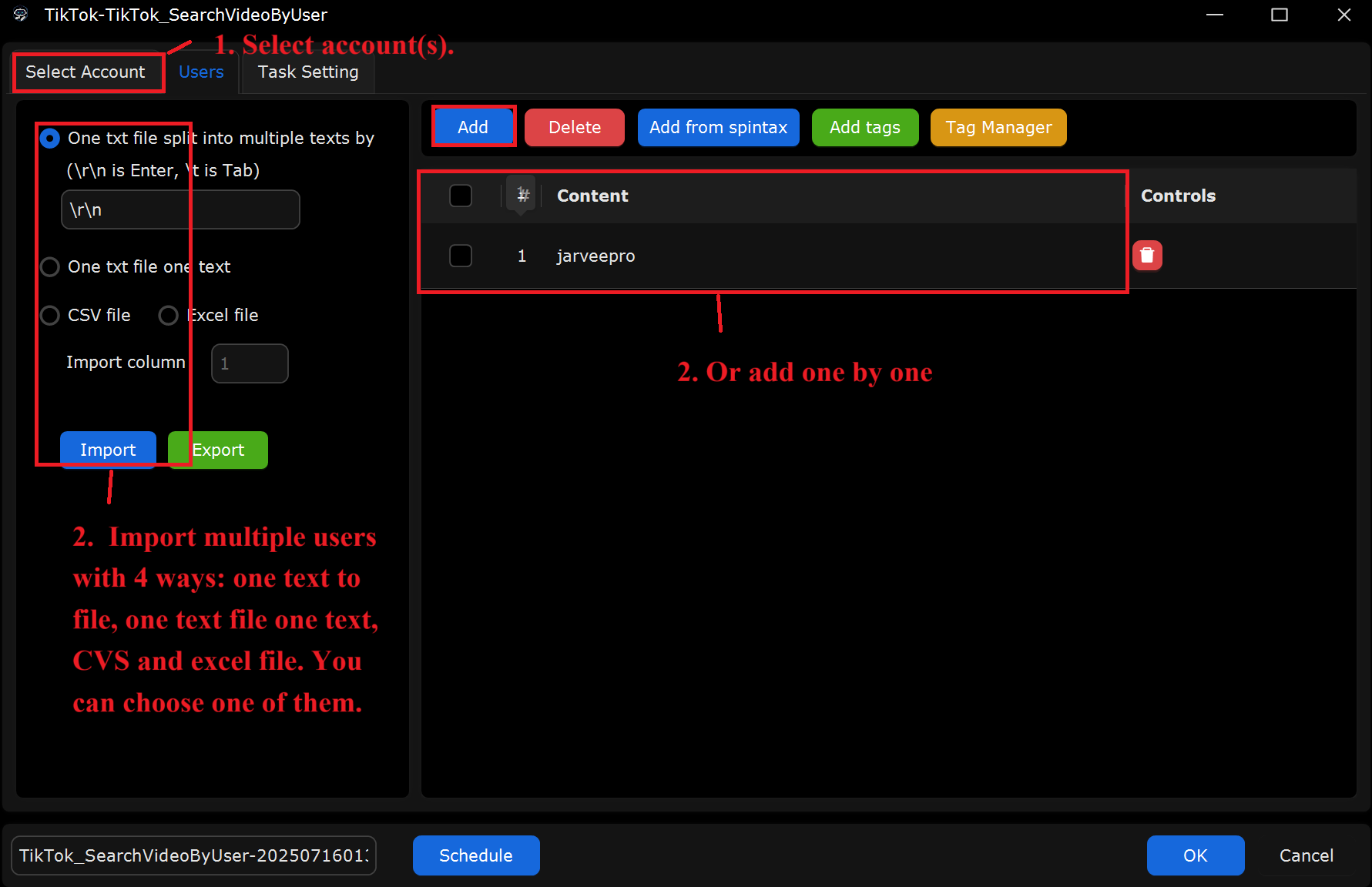Tick the select-all checkbox in table header
The width and height of the screenshot is (1372, 887).
[461, 196]
